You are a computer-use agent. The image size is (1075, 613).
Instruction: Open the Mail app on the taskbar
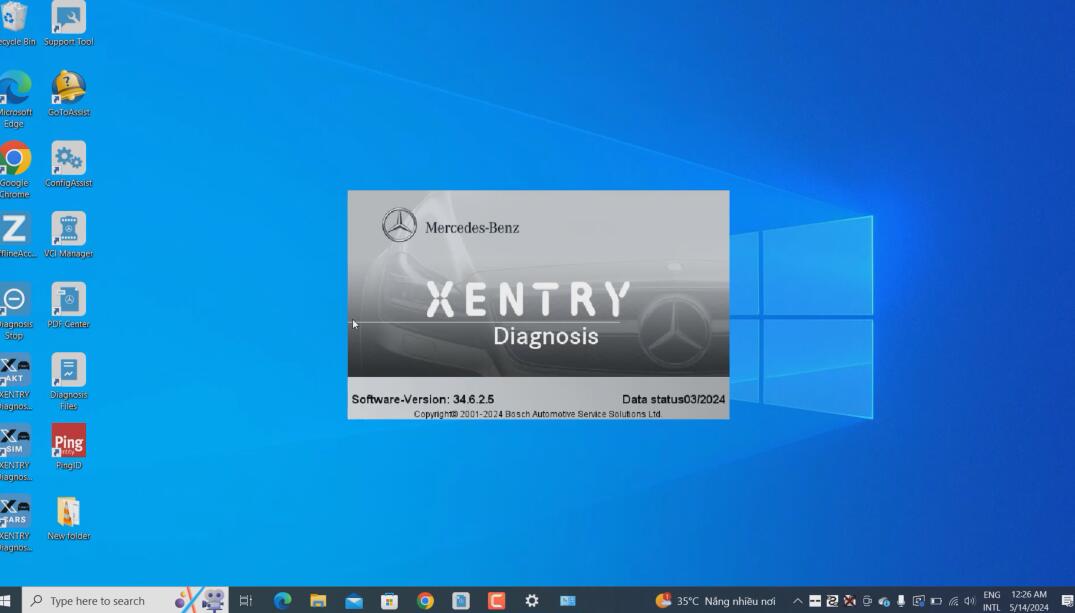354,601
